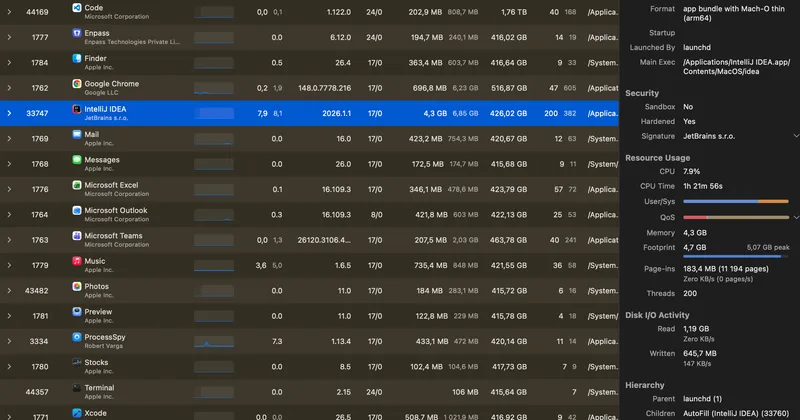Click the Enpass app icon

coord(77,33)
